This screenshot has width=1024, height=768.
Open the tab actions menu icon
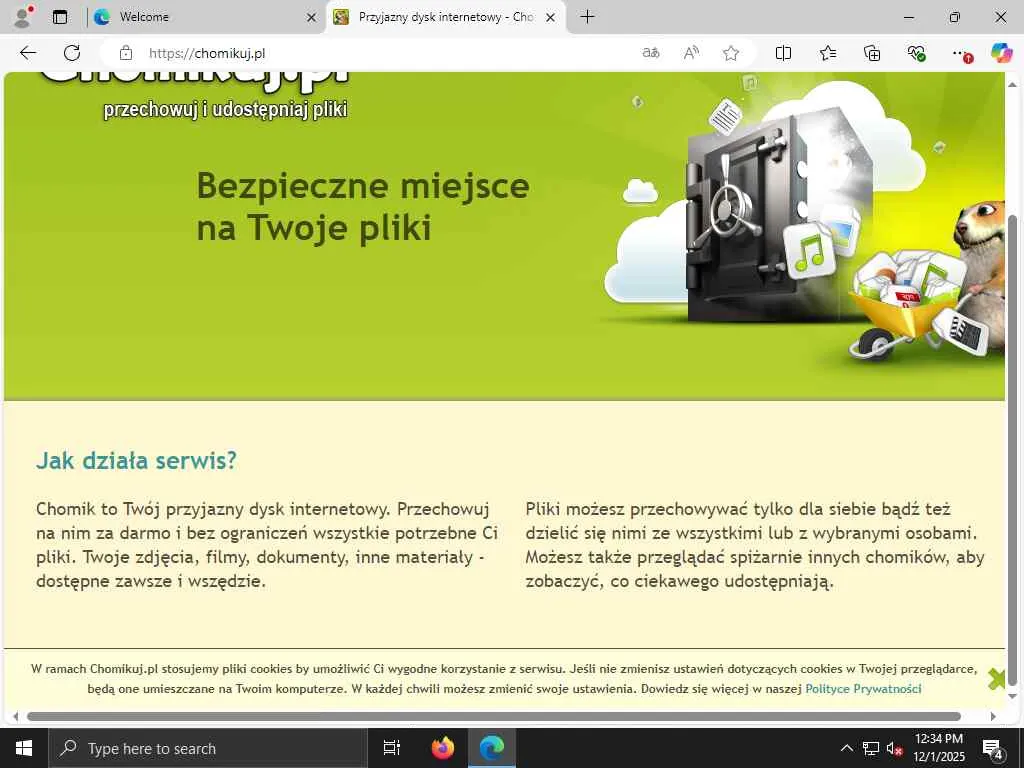tap(60, 17)
